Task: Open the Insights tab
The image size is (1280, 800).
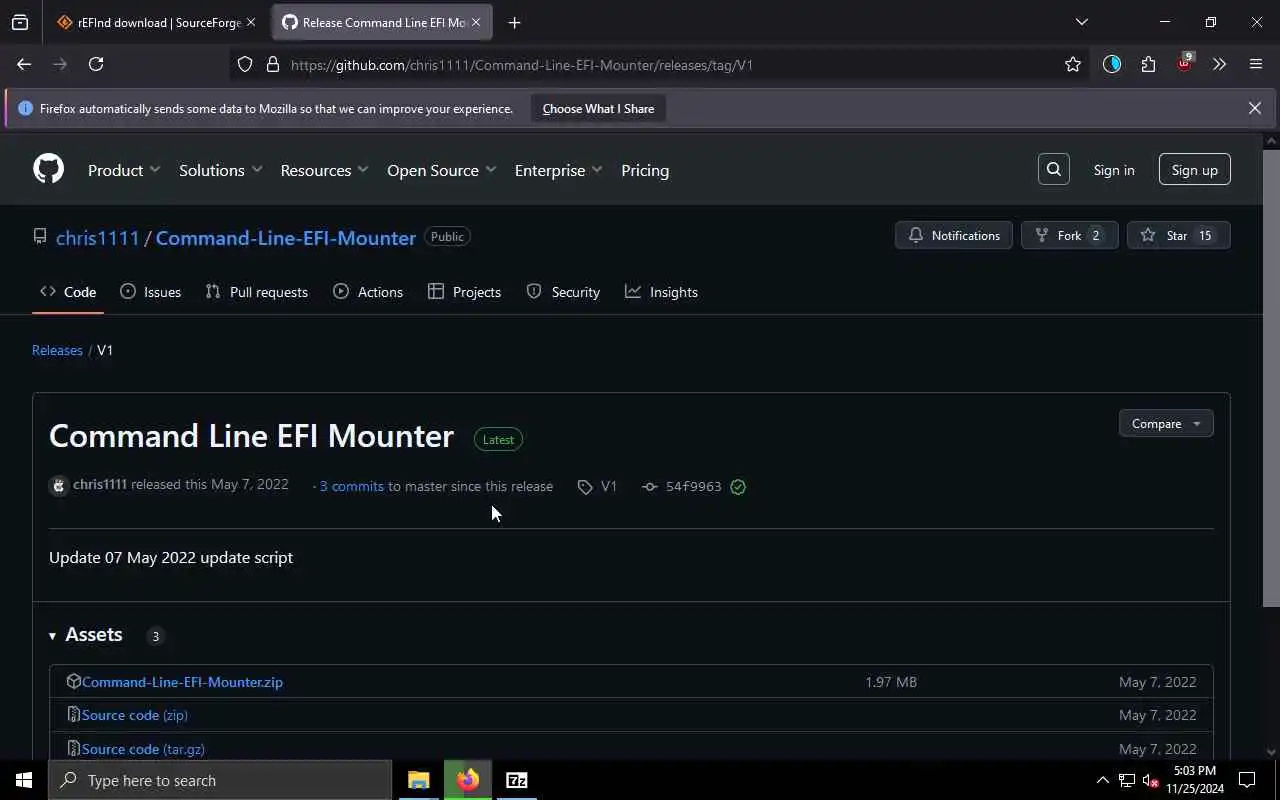Action: pos(661,292)
